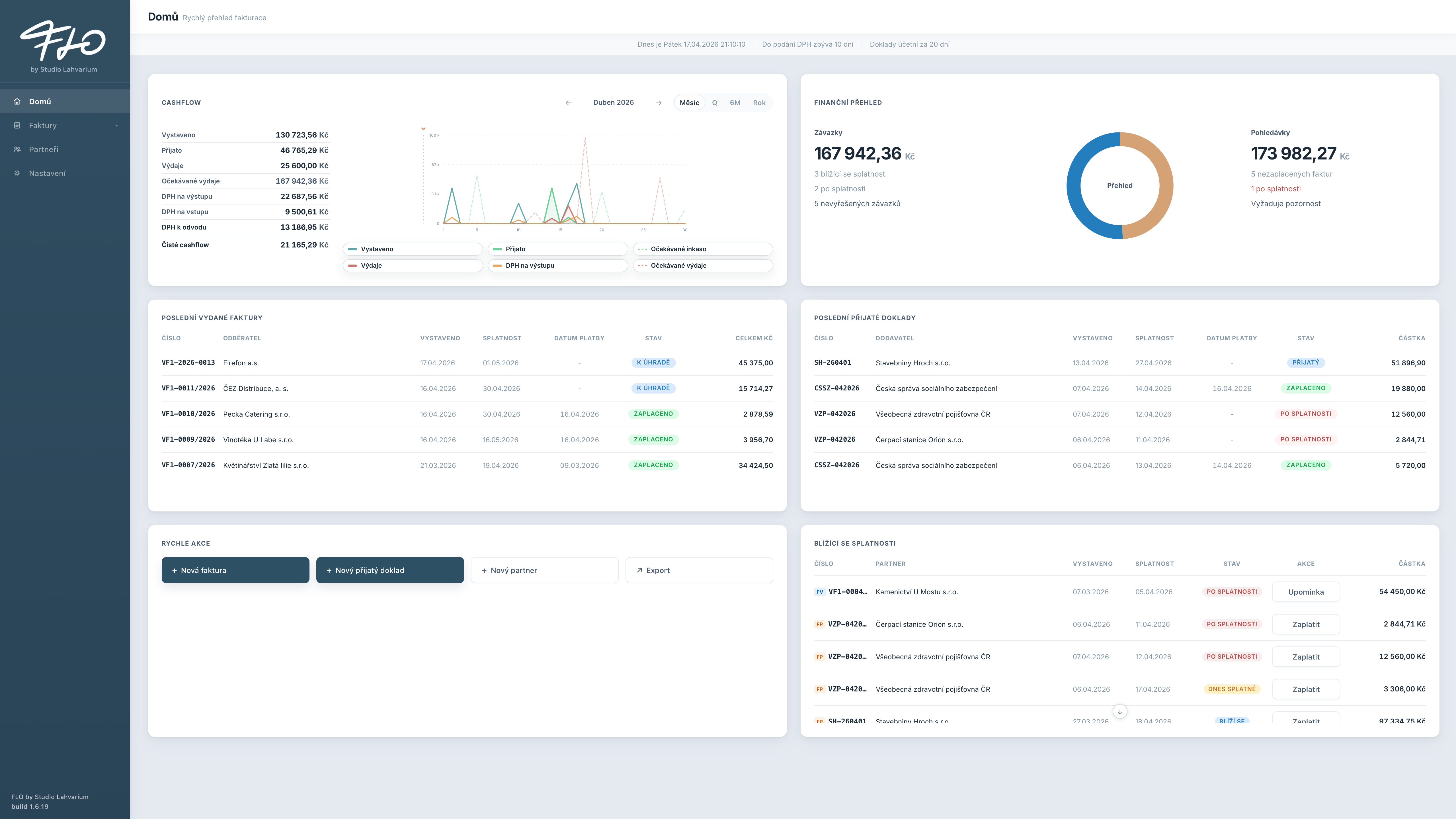Viewport: 1456px width, 819px height.
Task: Click the Závazky total 167 942,36
Action: coord(858,154)
